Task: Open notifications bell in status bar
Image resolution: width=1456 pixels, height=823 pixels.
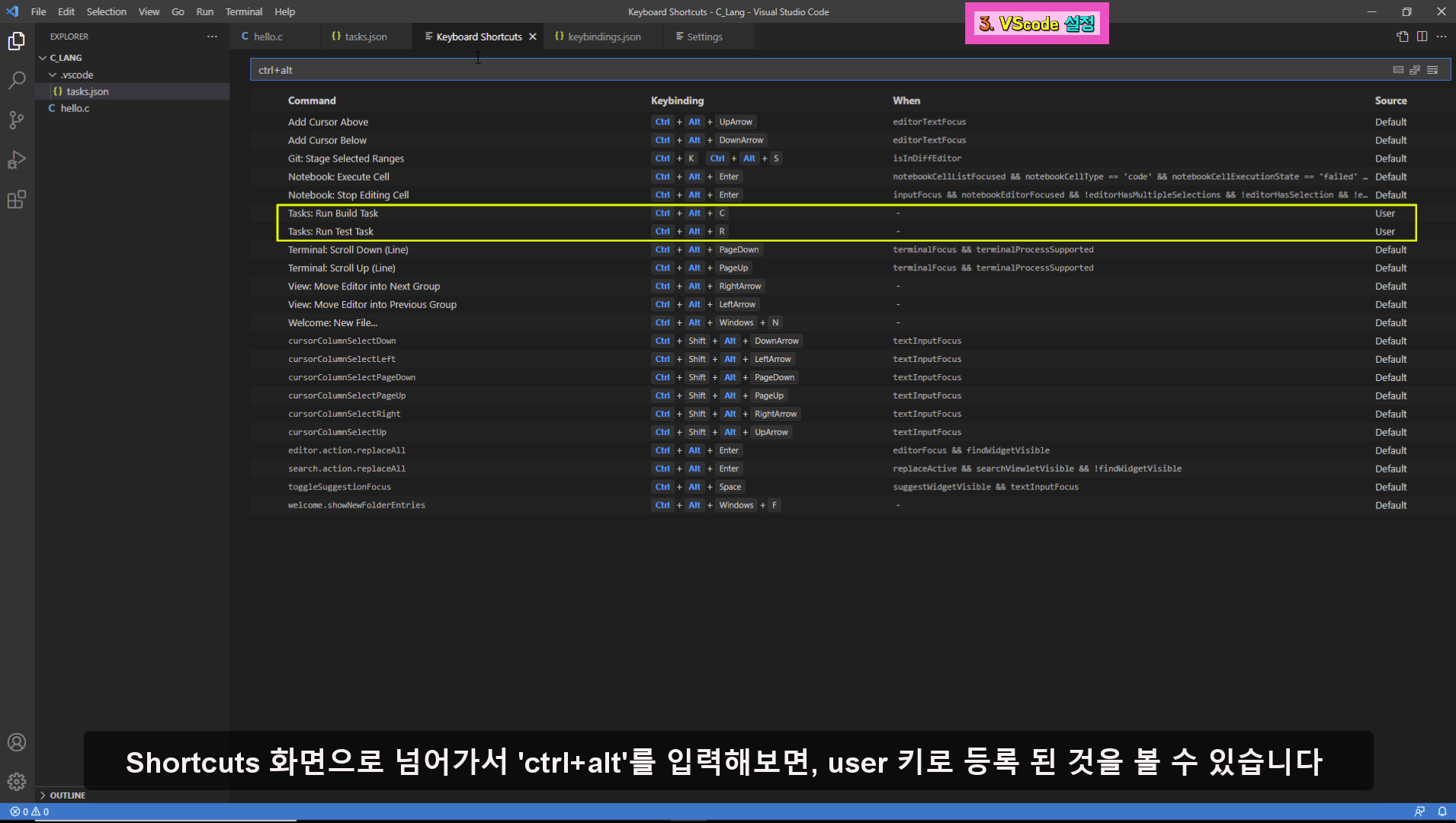Action: coord(1442,812)
